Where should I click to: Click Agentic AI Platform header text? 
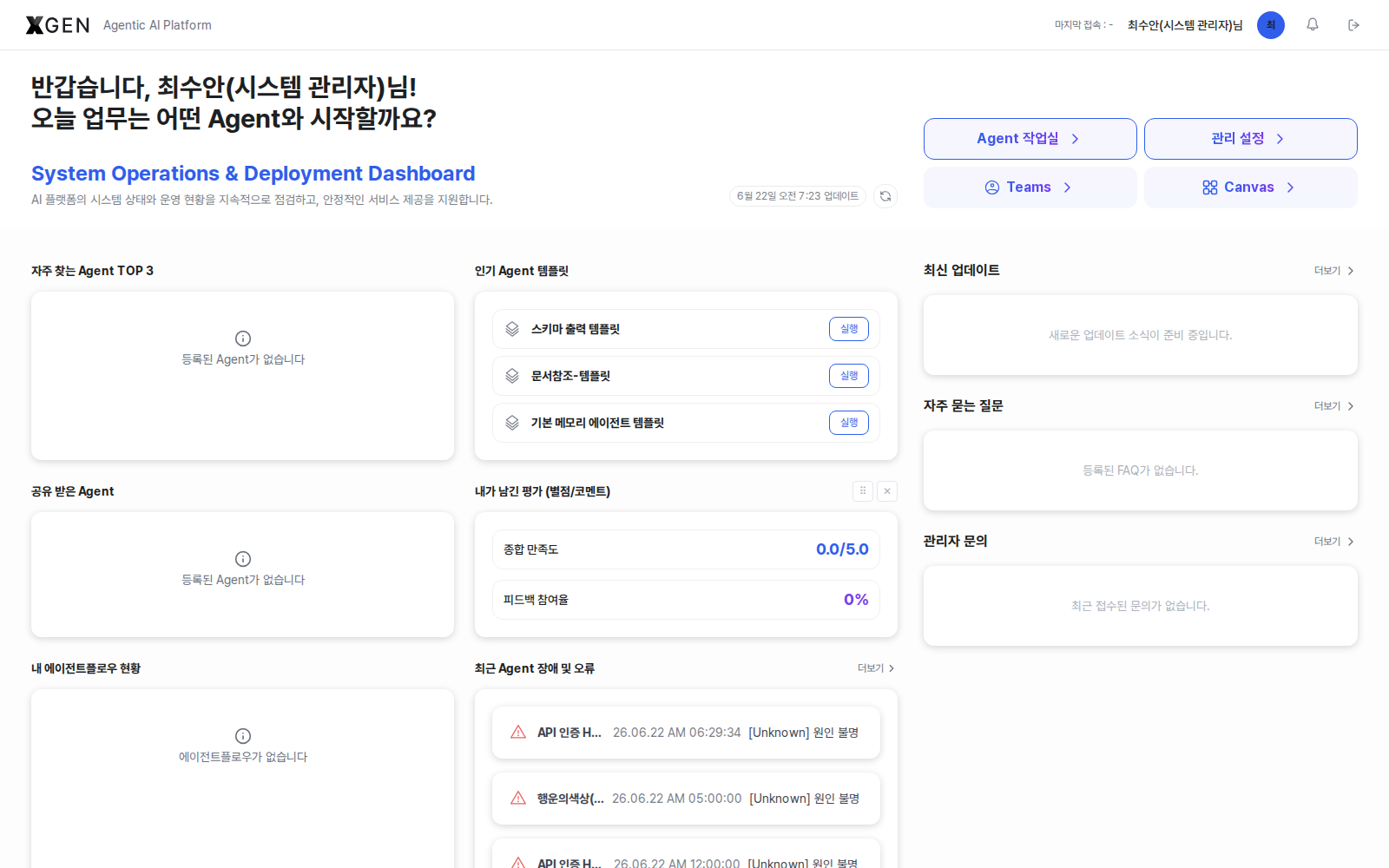coord(157,25)
